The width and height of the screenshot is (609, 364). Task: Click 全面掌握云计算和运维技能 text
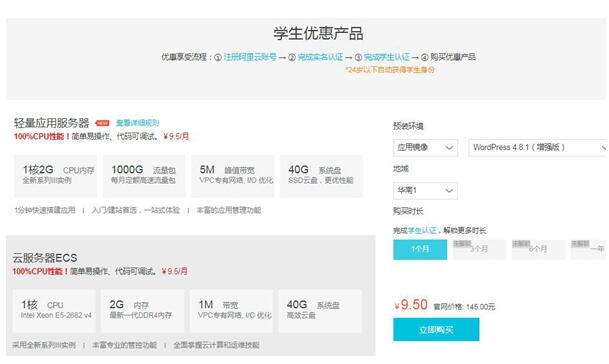click(x=216, y=345)
